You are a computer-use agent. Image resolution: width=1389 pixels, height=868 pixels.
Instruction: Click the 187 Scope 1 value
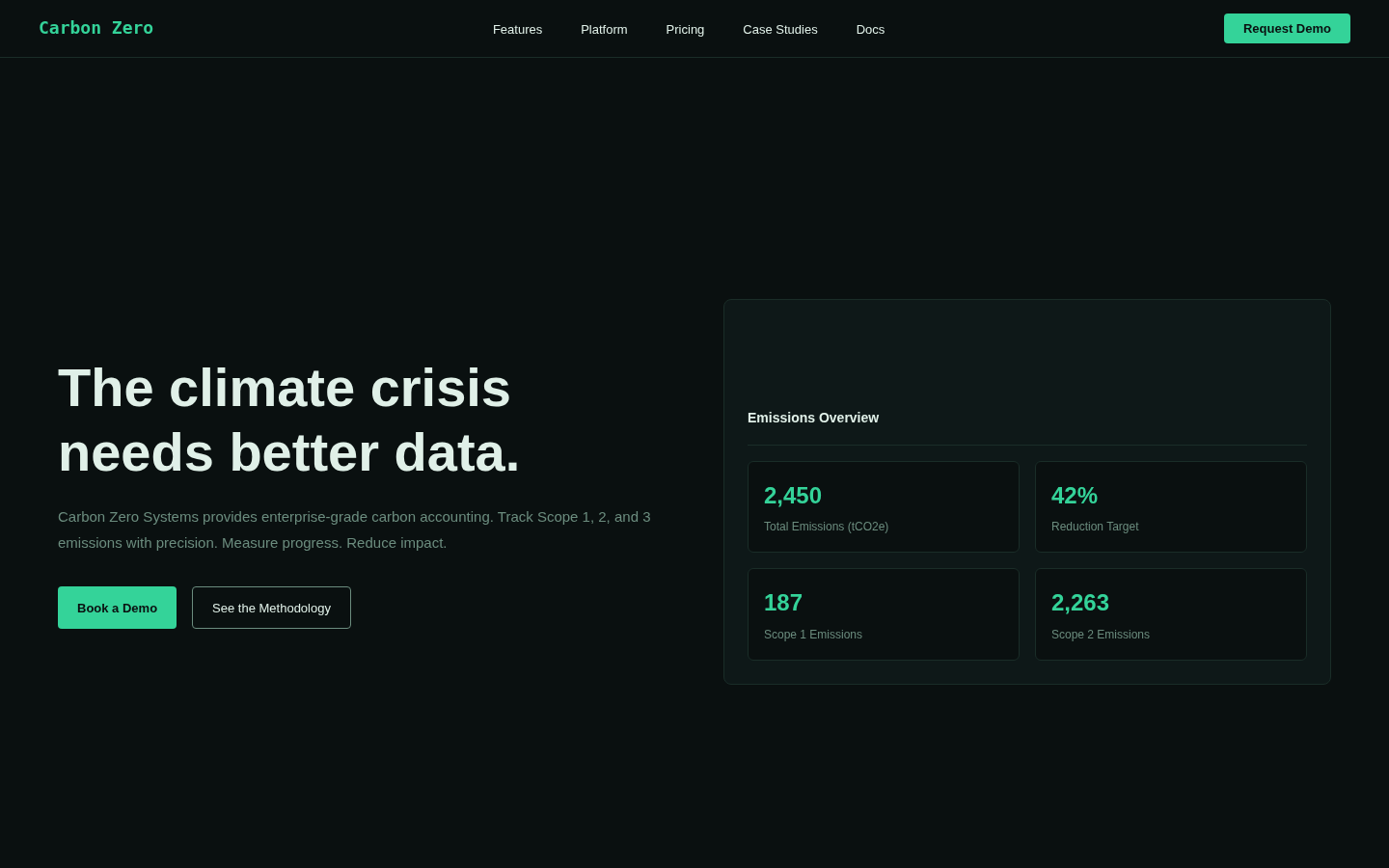click(x=782, y=603)
